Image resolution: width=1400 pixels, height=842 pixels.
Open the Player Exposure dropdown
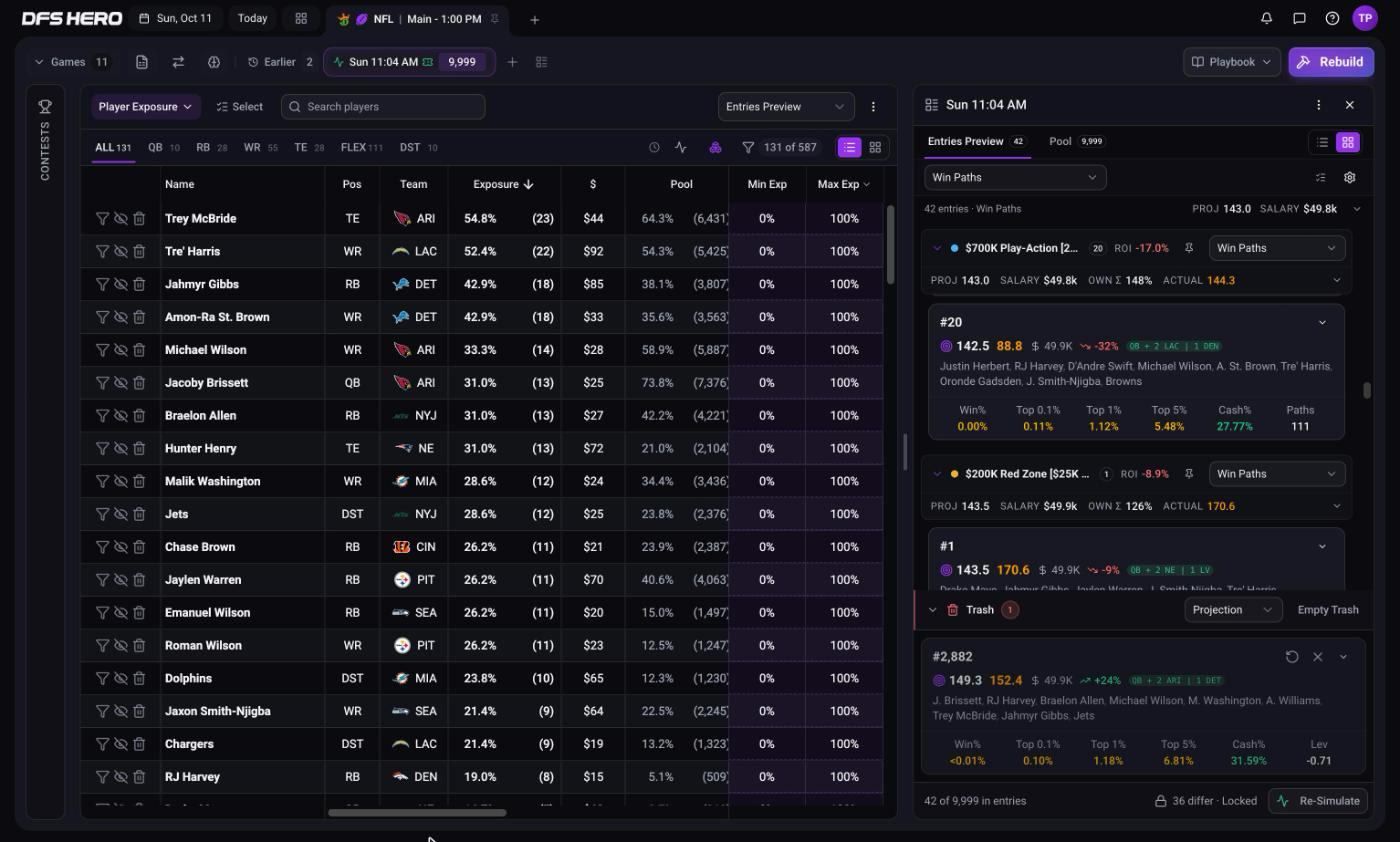pos(145,106)
